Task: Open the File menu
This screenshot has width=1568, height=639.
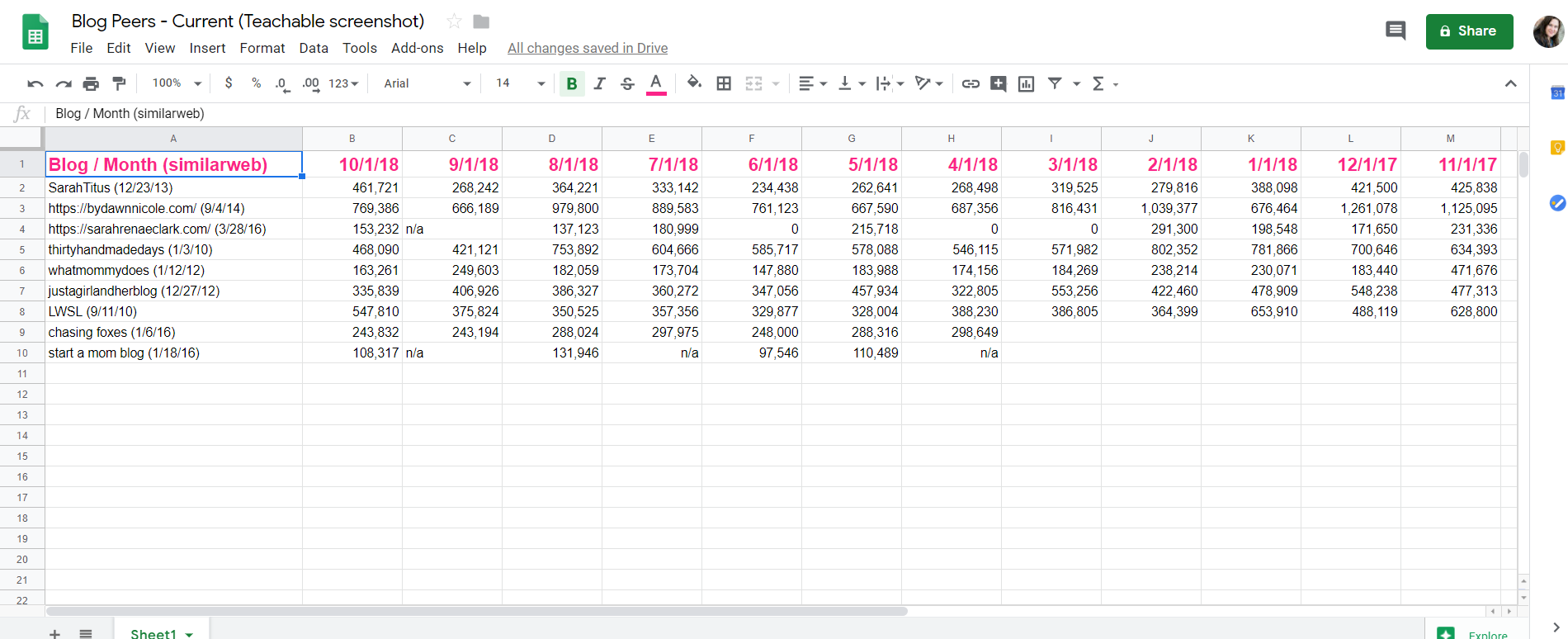Action: [82, 48]
